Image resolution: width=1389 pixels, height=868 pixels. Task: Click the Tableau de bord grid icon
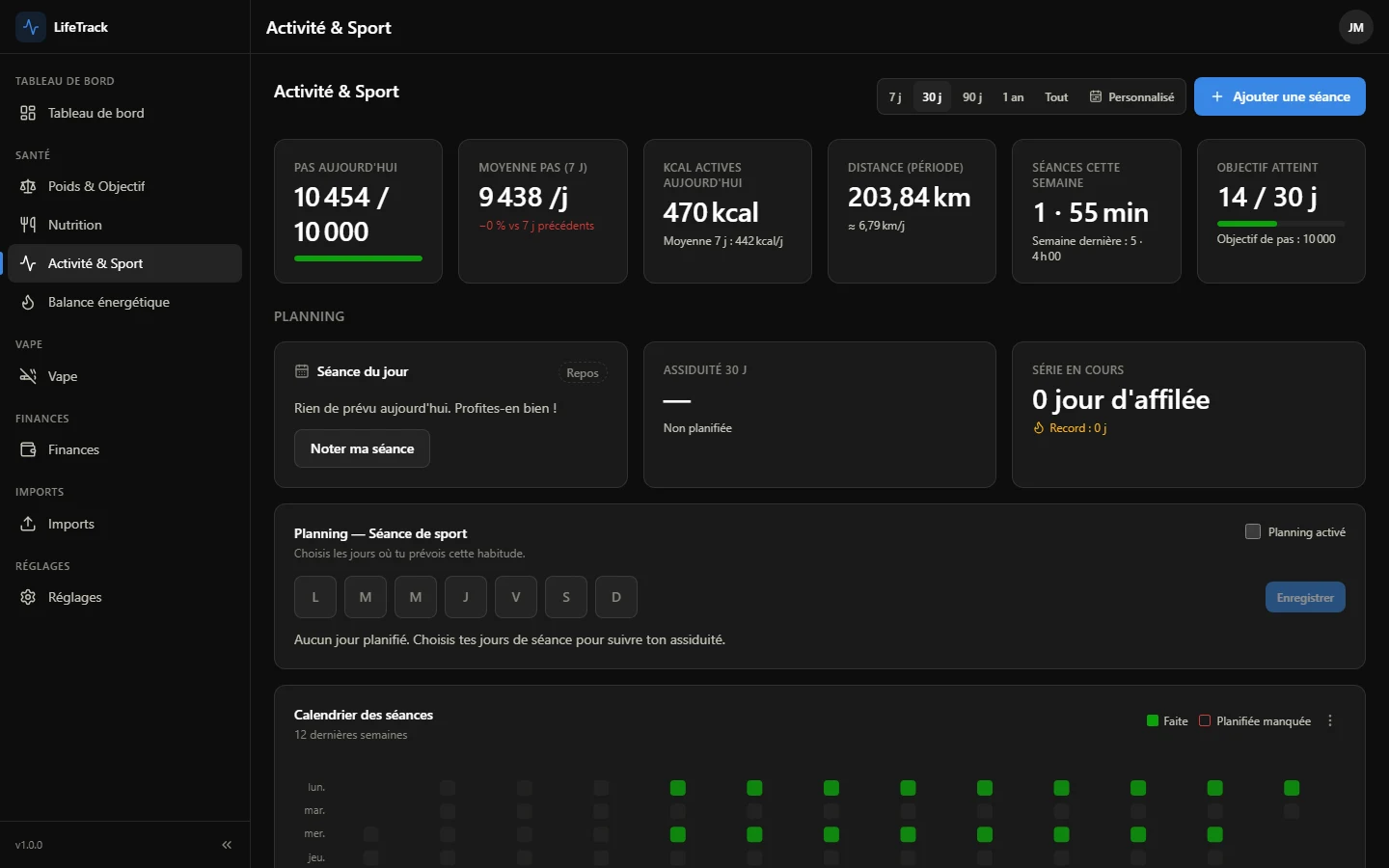tap(28, 113)
